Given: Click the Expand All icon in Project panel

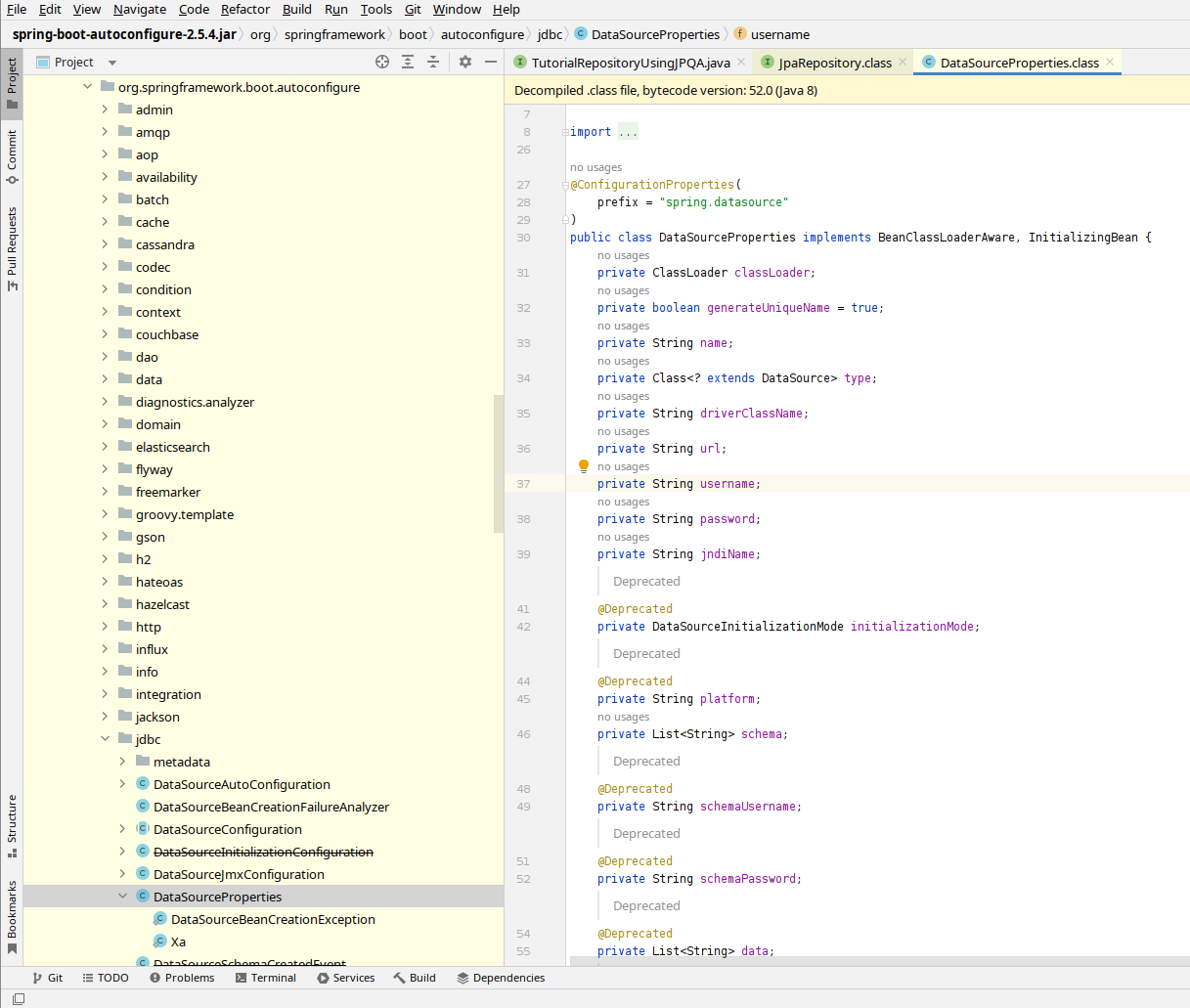Looking at the screenshot, I should point(408,62).
